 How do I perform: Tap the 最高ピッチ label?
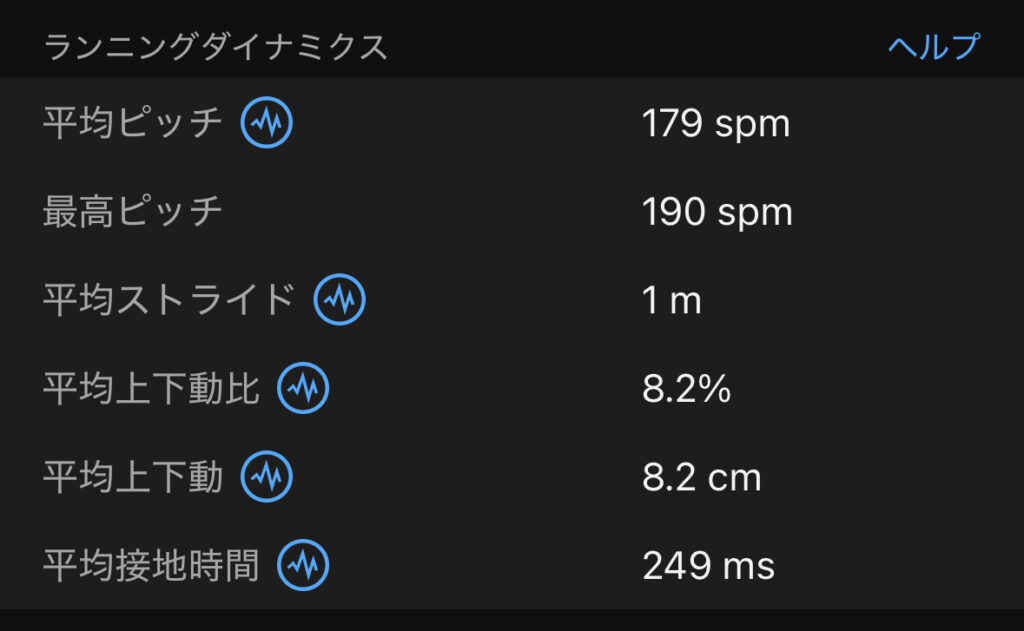[x=132, y=212]
